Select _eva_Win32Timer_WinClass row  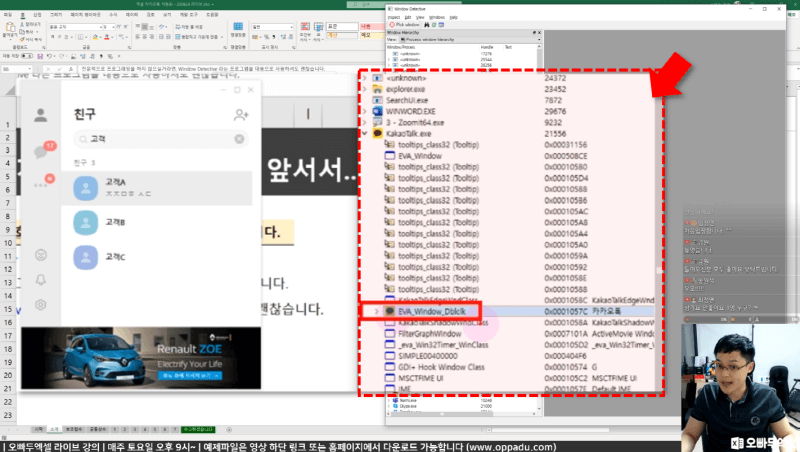coord(508,345)
